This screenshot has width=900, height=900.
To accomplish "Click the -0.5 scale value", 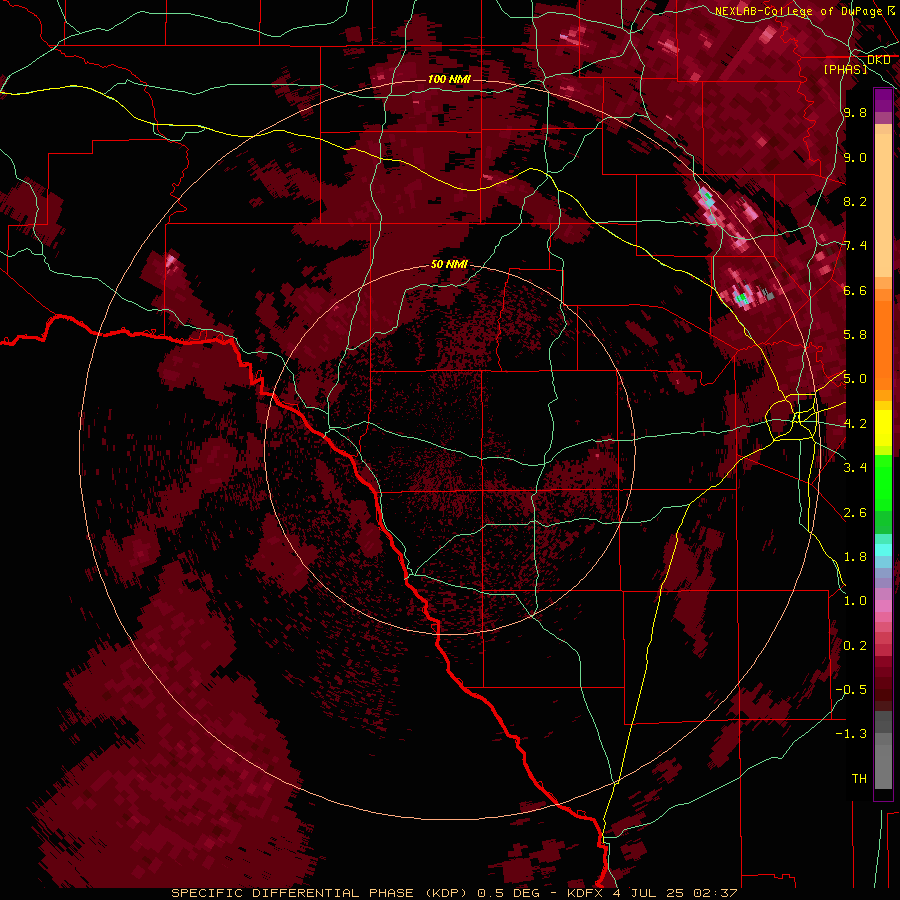I will (x=851, y=689).
